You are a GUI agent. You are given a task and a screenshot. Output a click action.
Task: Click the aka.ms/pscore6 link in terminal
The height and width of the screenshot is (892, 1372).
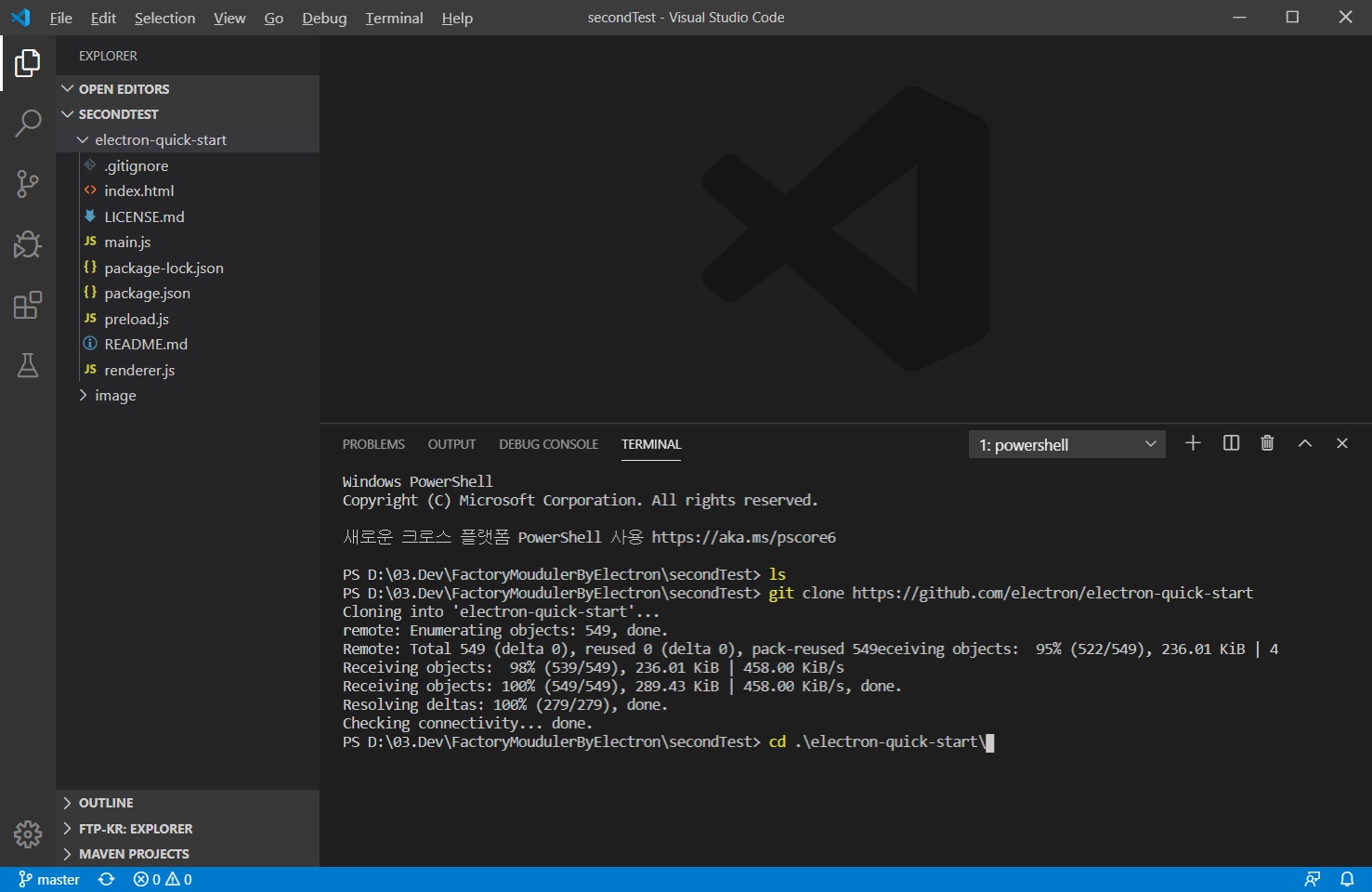743,537
